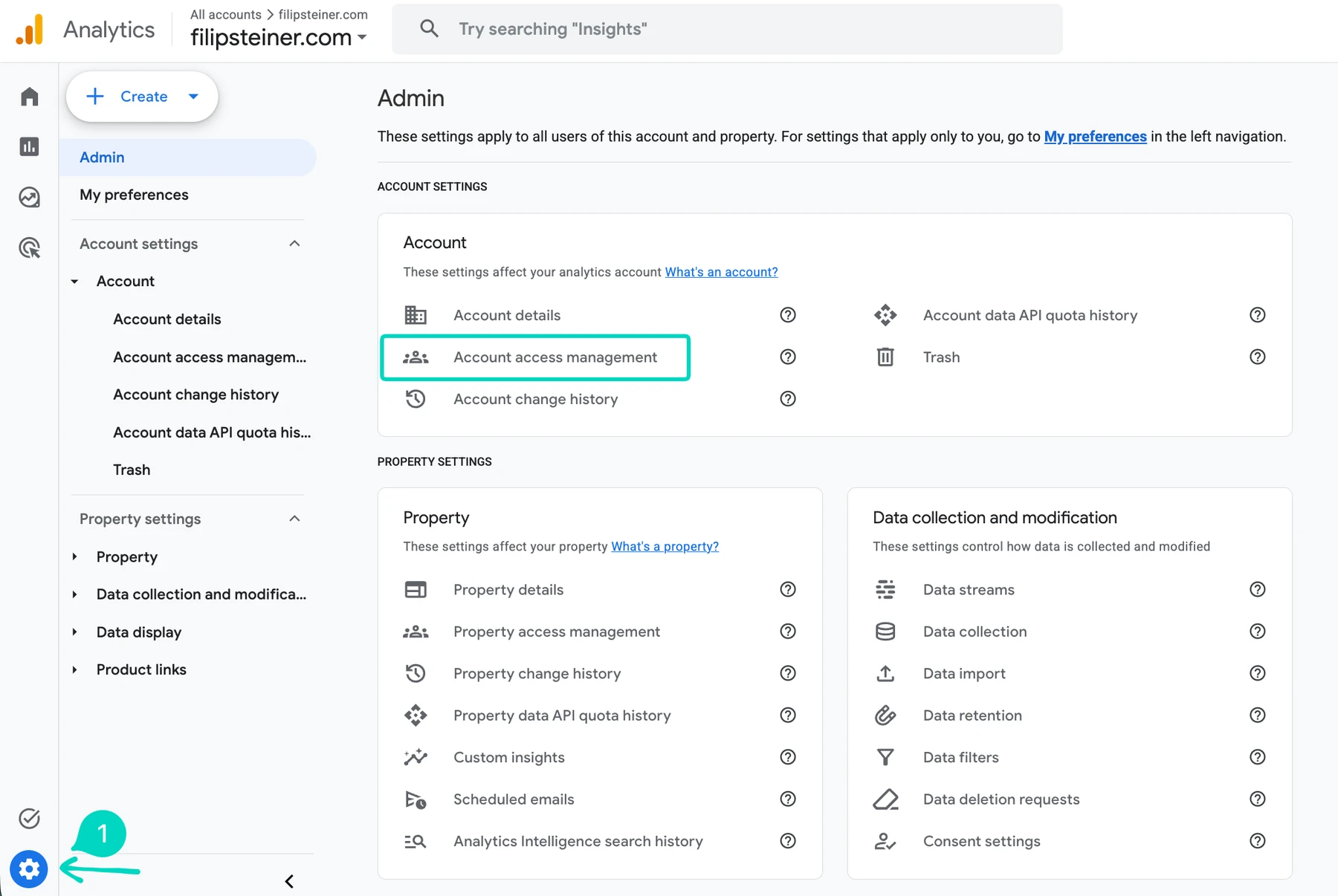Open help for Account details
The image size is (1338, 896).
788,315
